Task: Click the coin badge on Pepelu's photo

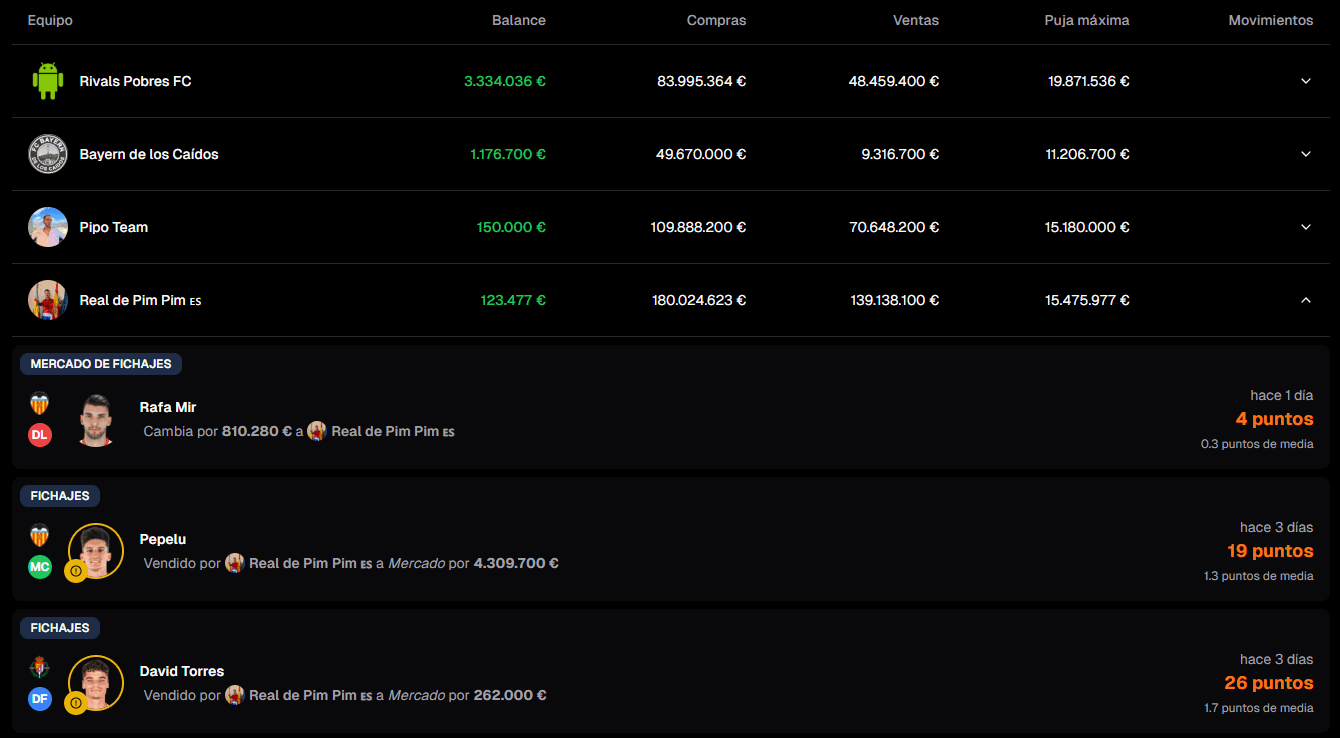Action: click(x=75, y=571)
